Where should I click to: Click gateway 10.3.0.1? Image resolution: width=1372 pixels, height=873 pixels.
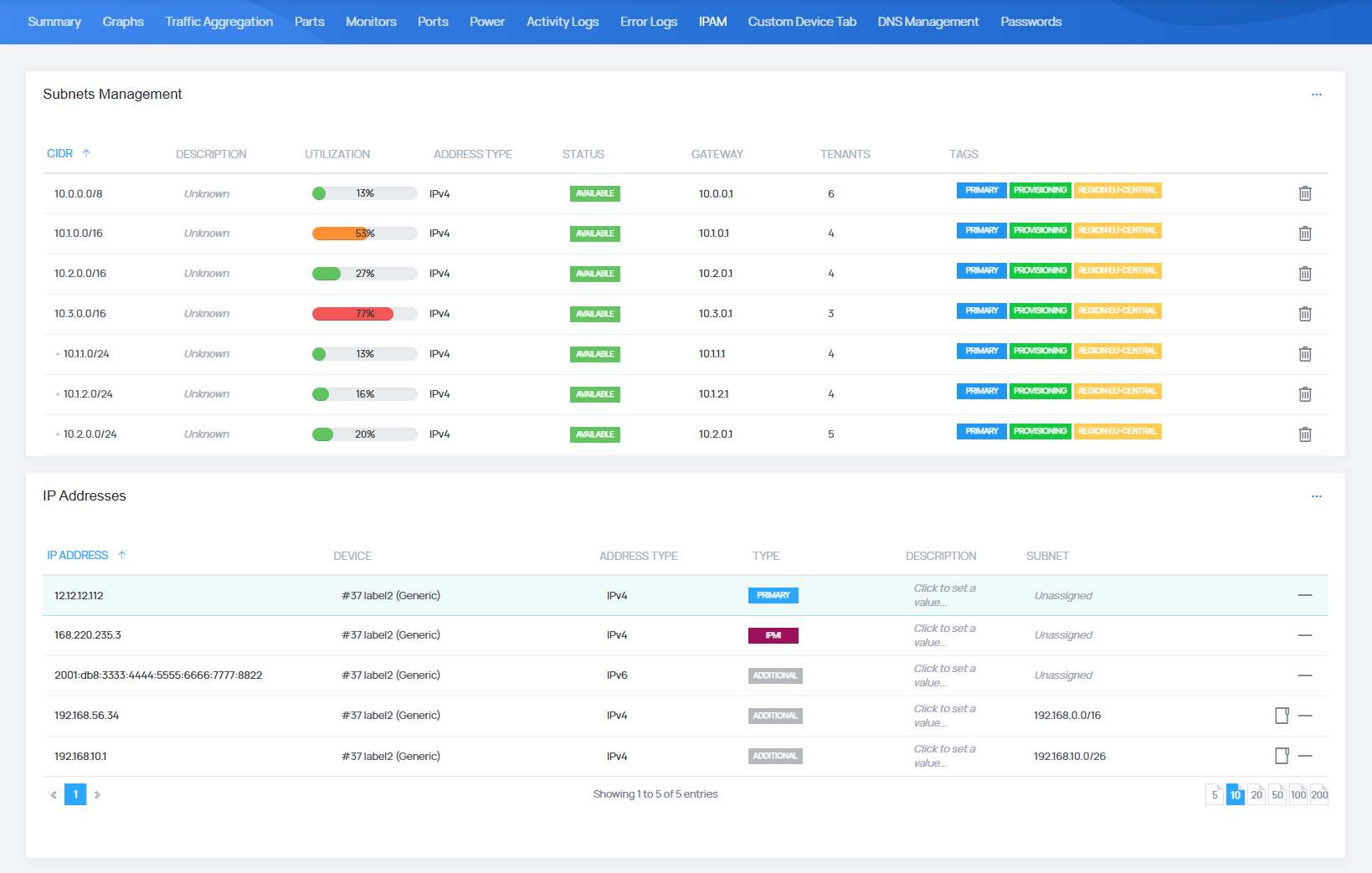pyautogui.click(x=716, y=314)
